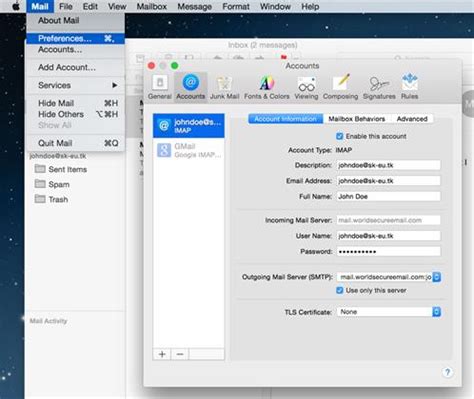The height and width of the screenshot is (399, 474).
Task: Click the Full Name field
Action: coord(388,196)
